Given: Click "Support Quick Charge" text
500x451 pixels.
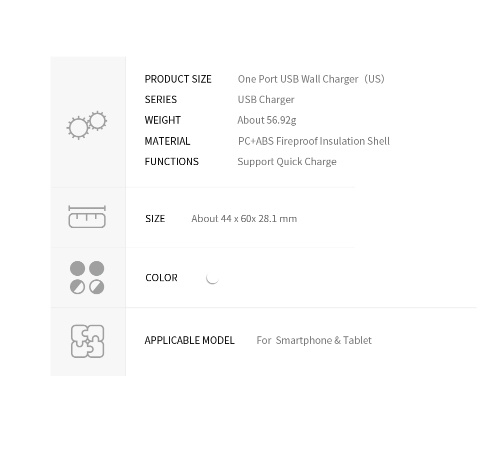Looking at the screenshot, I should 287,162.
